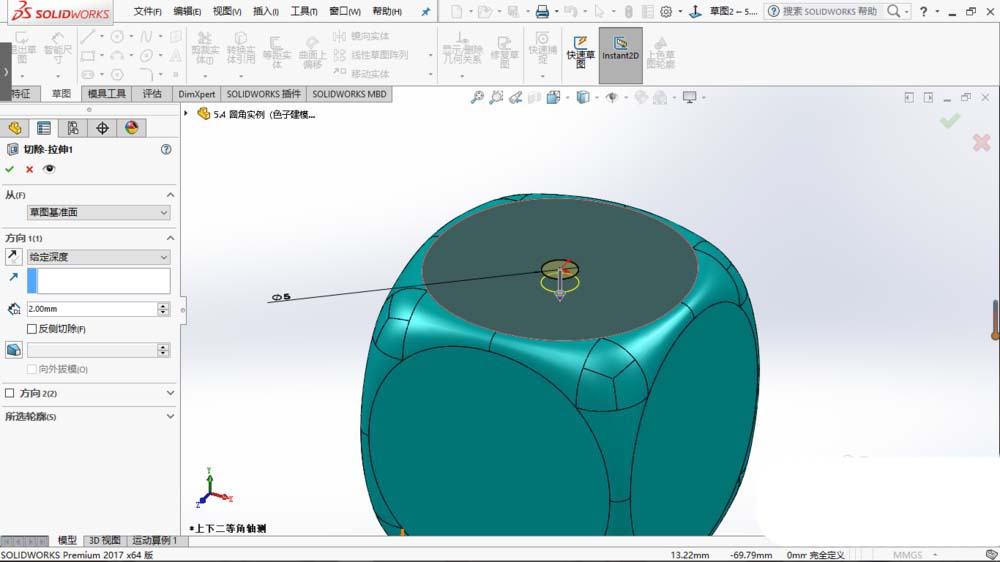The image size is (1000, 562).
Task: Expand the collapsed side panel arrow
Action: [6, 71]
